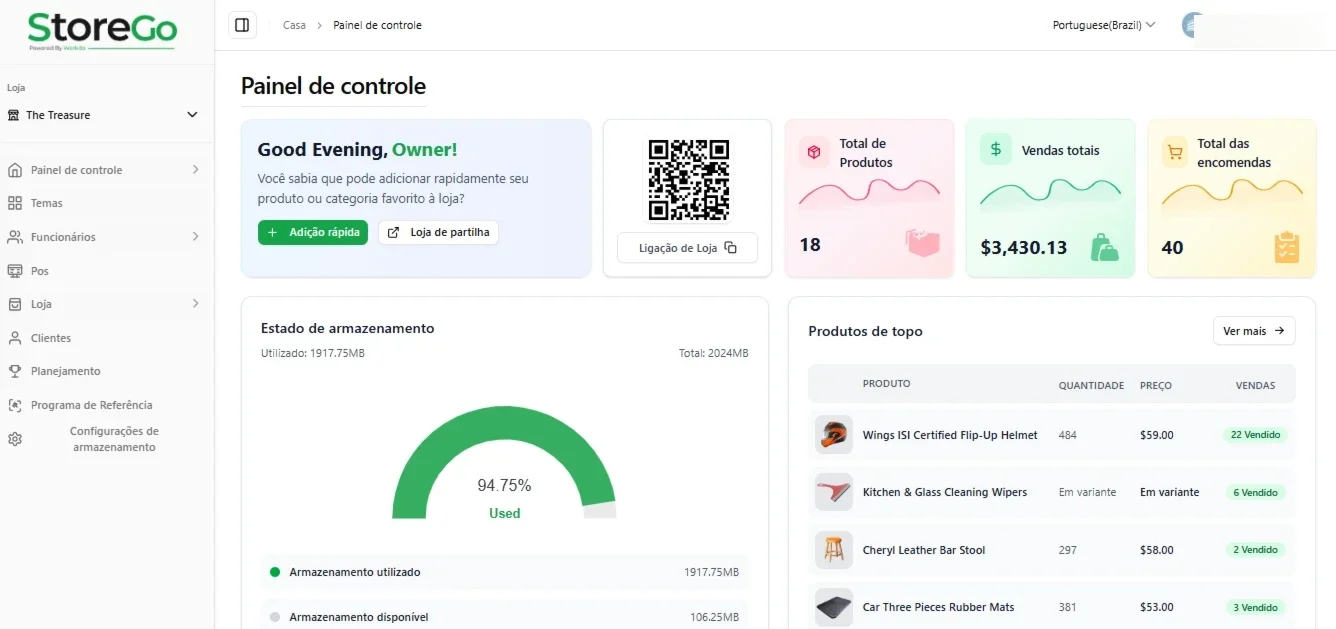
Task: Open The Treasure store selector dropdown
Action: (103, 115)
